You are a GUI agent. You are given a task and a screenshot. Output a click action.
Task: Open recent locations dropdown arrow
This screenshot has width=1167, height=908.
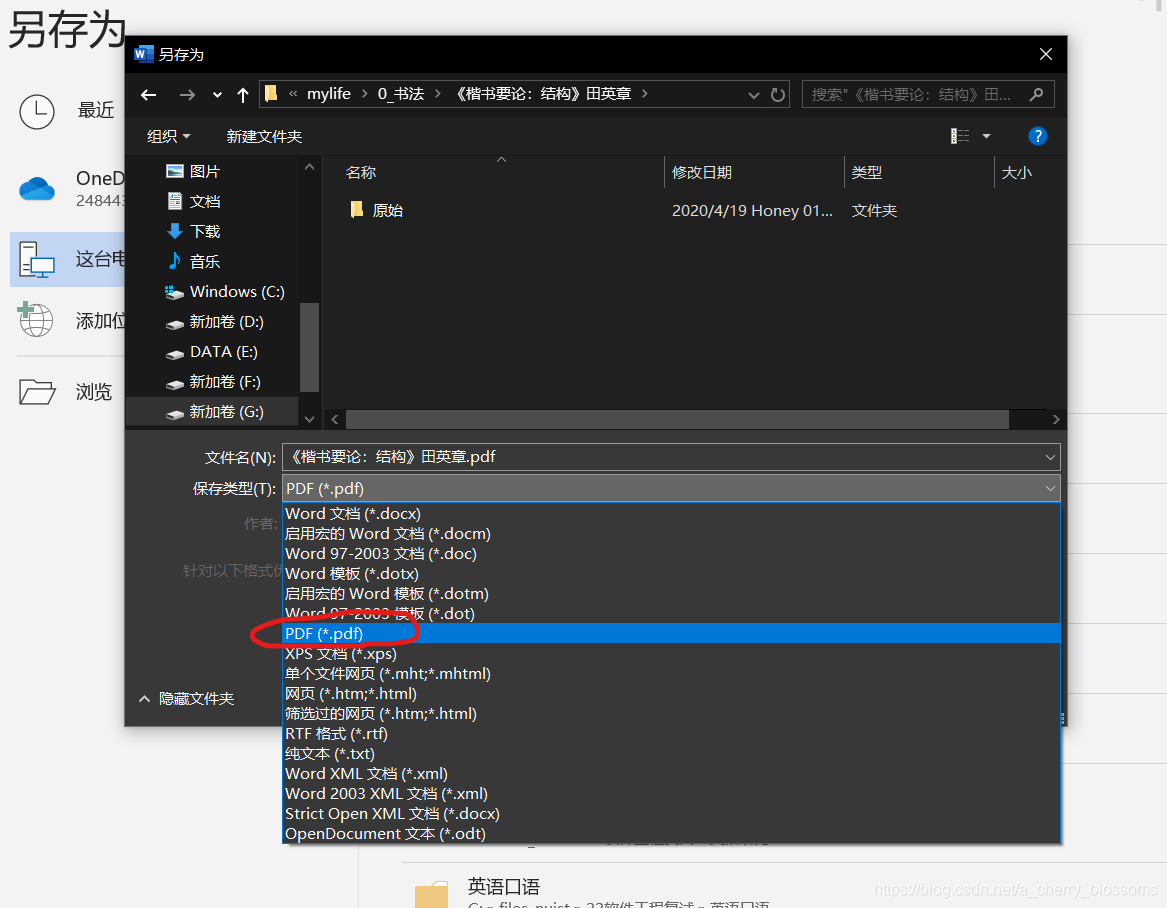(217, 95)
